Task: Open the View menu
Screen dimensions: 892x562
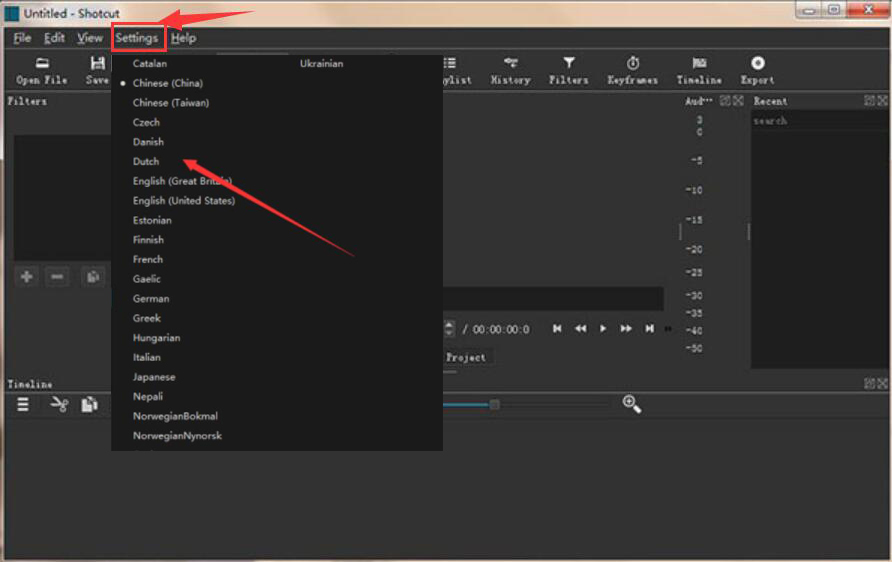Action: [x=90, y=38]
